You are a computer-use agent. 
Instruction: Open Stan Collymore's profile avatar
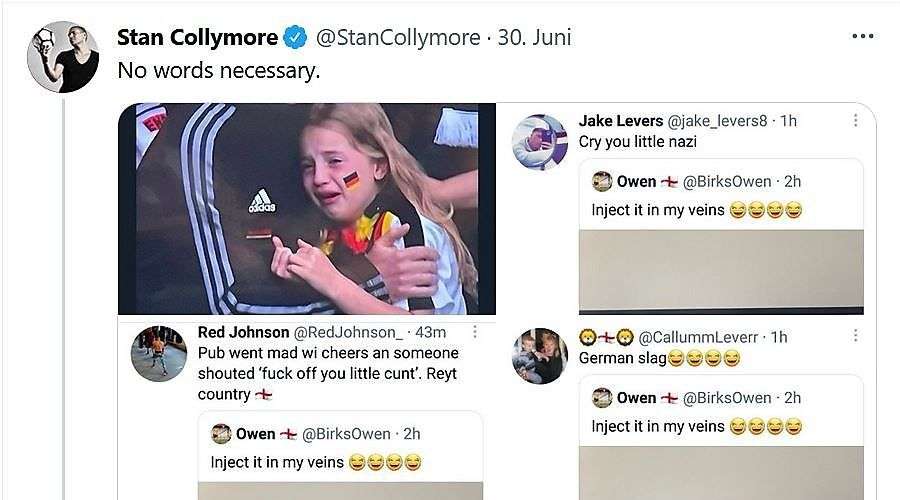63,57
